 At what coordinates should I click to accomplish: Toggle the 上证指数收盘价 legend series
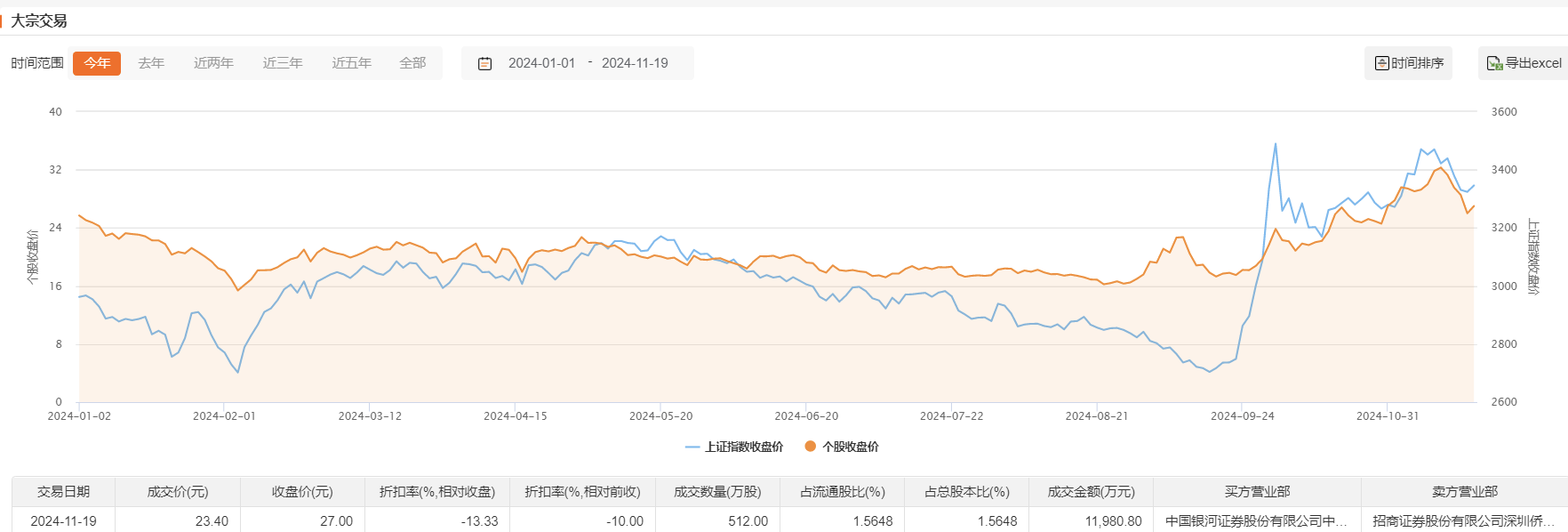point(734,447)
